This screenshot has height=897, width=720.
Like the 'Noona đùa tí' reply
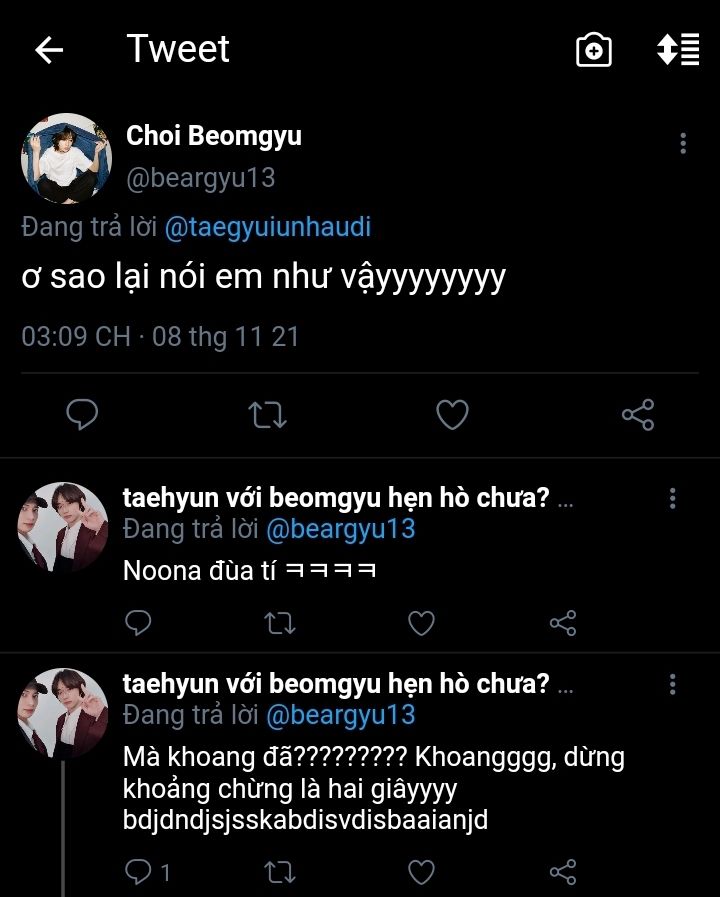(422, 624)
